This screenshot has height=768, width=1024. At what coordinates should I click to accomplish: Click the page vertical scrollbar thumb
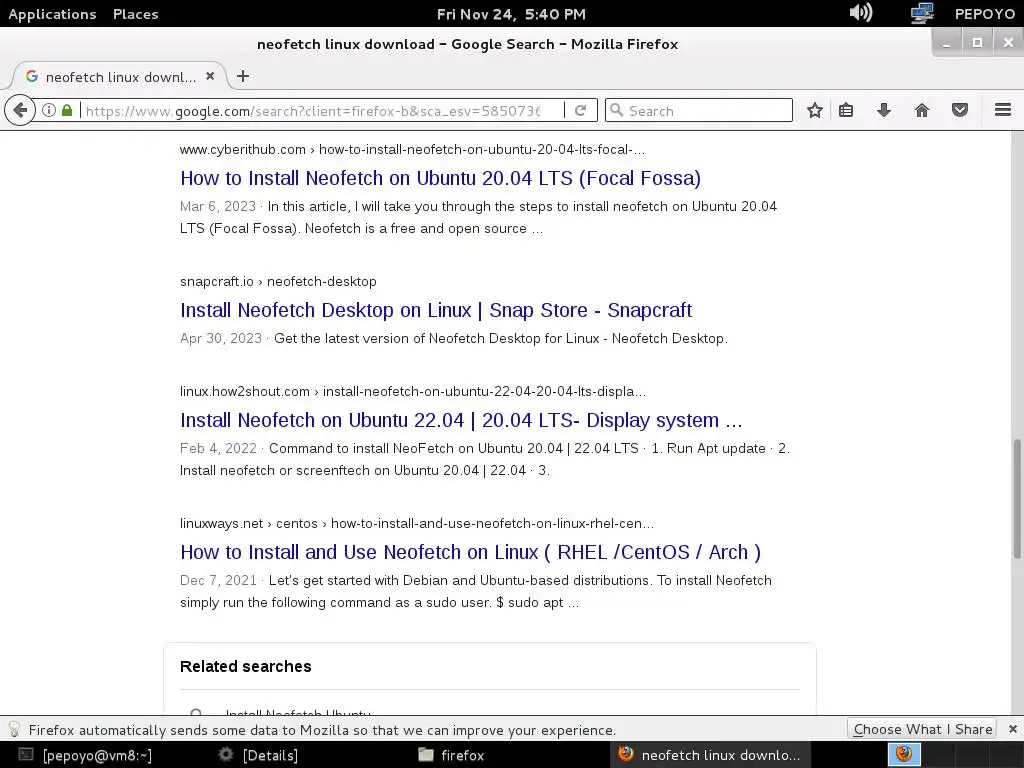pyautogui.click(x=1017, y=499)
